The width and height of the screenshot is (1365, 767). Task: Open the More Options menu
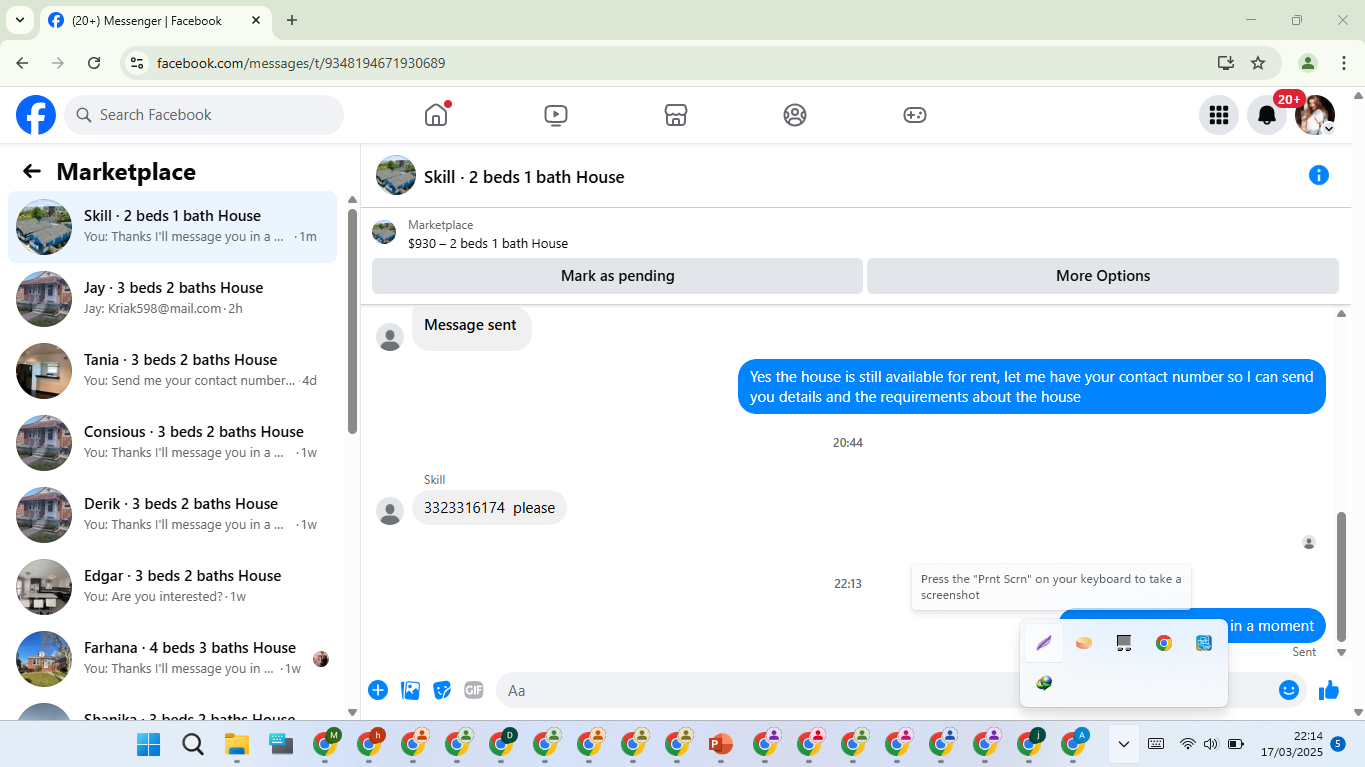(x=1103, y=276)
